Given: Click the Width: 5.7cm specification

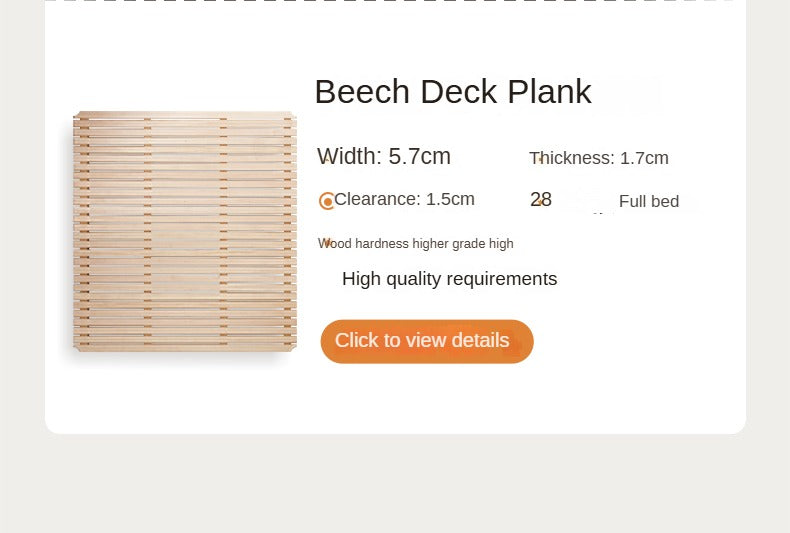Looking at the screenshot, I should coord(384,156).
